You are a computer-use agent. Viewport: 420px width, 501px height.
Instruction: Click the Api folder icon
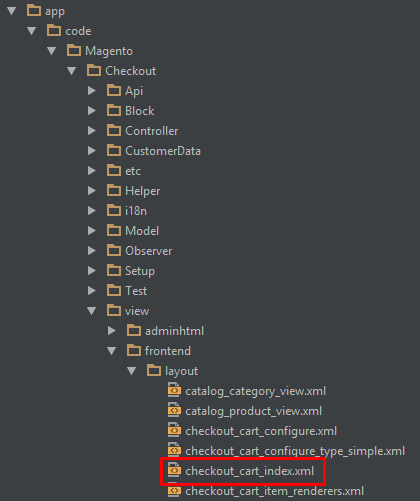114,90
